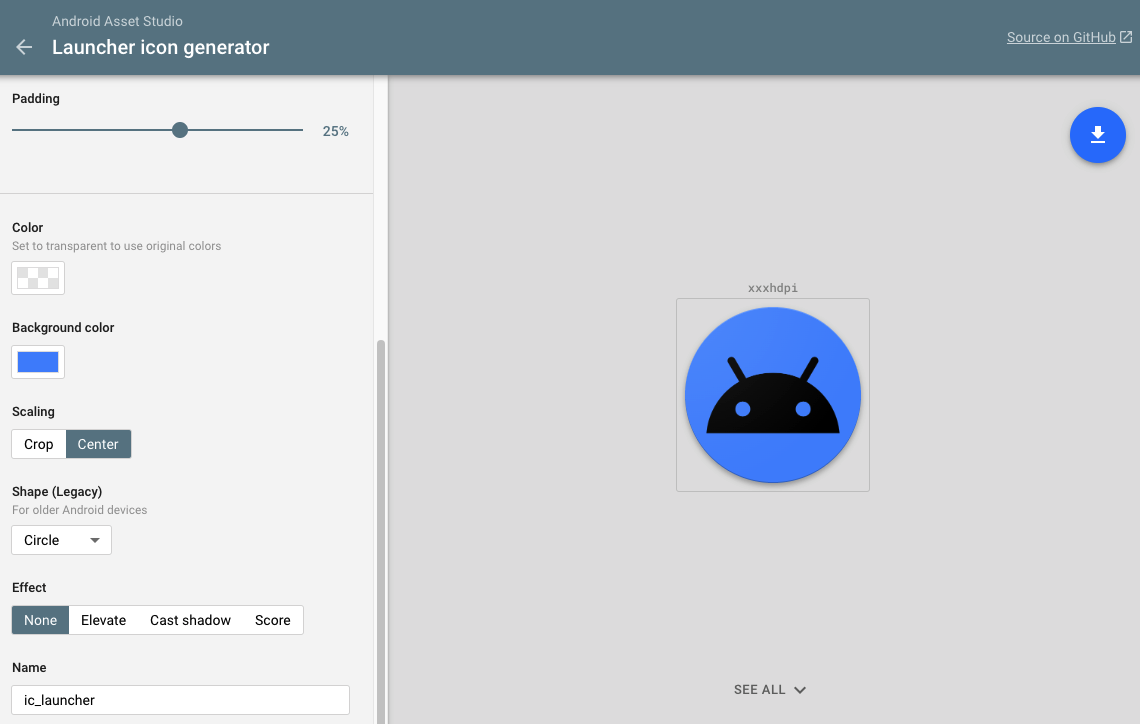
Task: Set Effect to Elevate
Action: point(103,620)
